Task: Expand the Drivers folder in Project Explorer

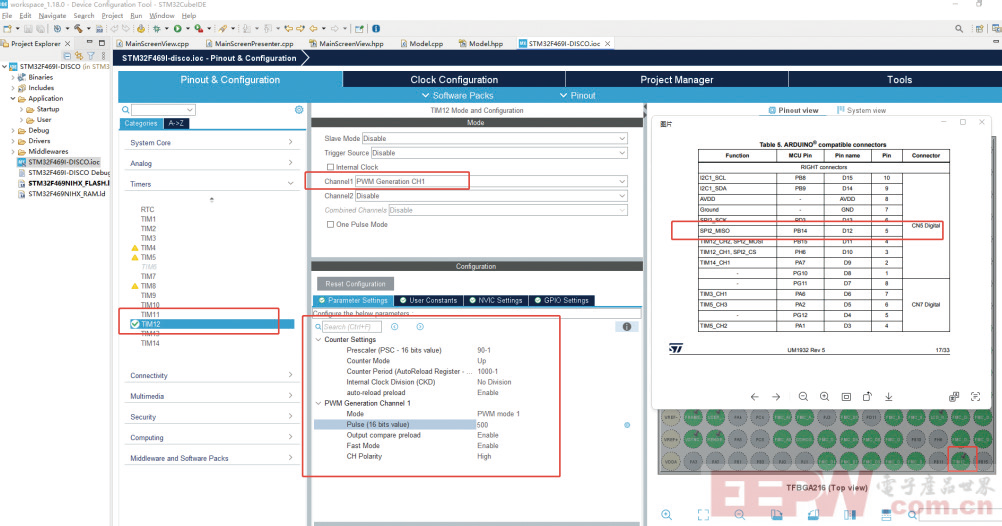Action: point(13,141)
